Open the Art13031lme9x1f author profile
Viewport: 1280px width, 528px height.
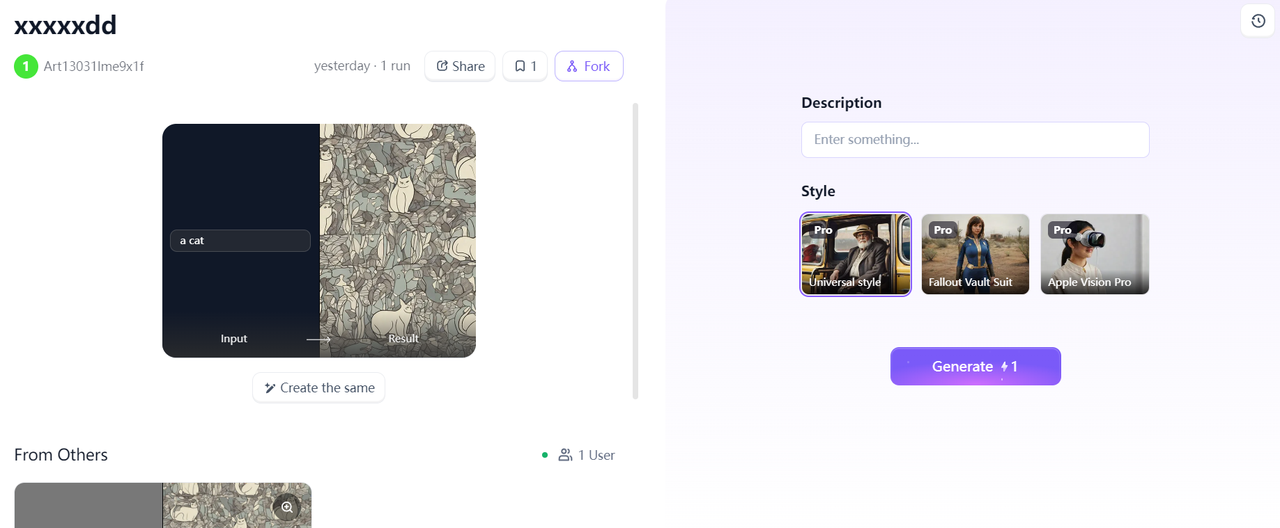coord(93,66)
